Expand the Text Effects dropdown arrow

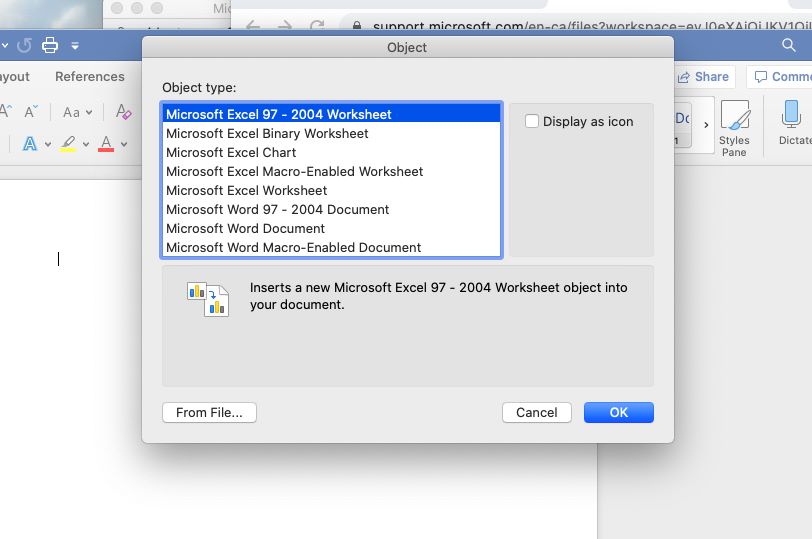click(x=48, y=144)
